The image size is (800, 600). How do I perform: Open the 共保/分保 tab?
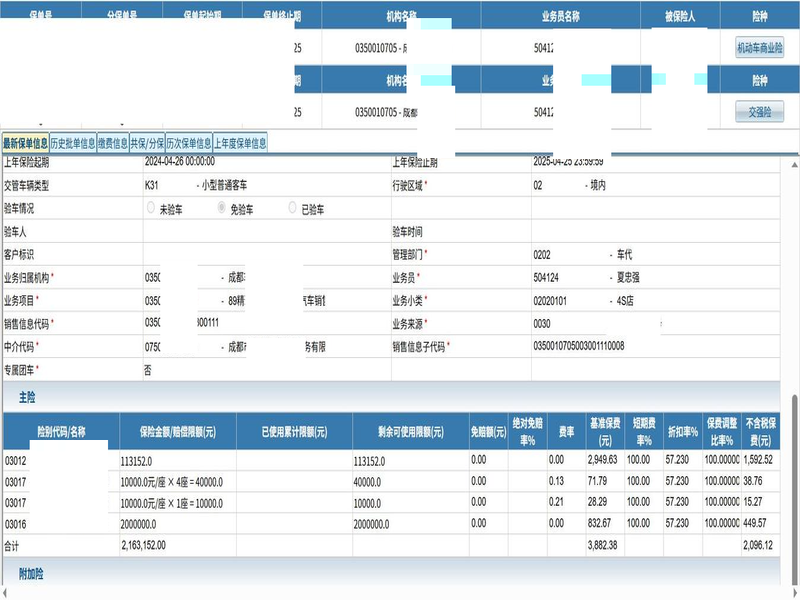[146, 143]
